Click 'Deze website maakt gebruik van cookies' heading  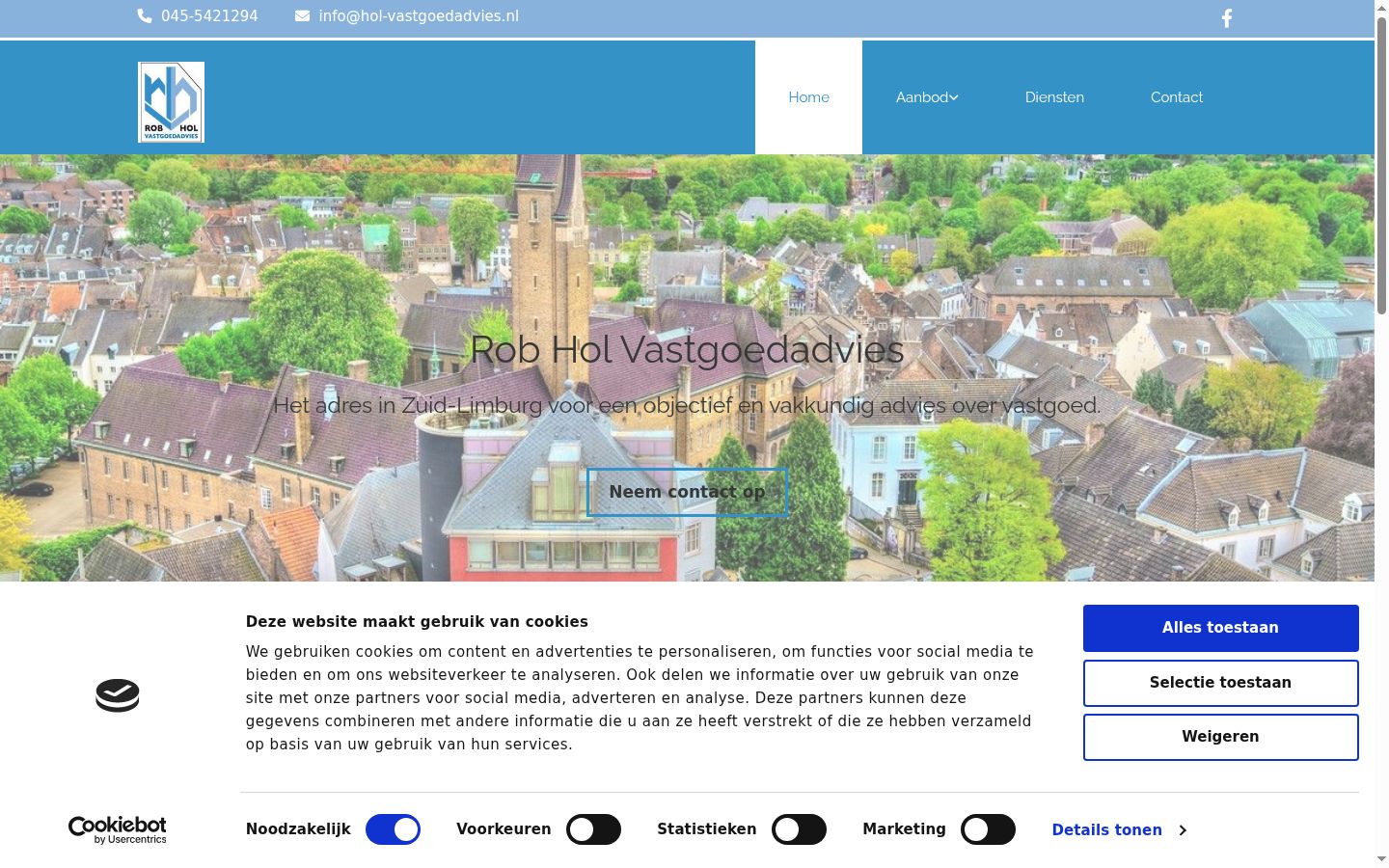[417, 622]
